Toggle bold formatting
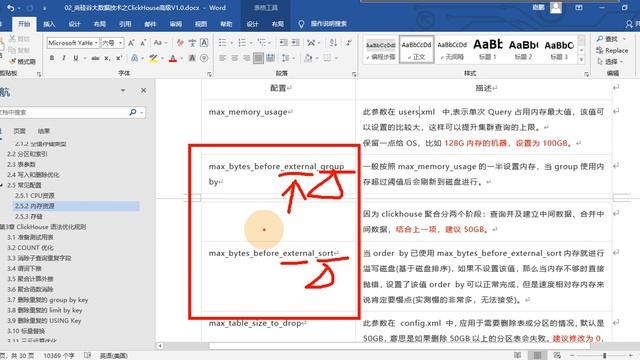The width and height of the screenshot is (640, 360). (52, 58)
